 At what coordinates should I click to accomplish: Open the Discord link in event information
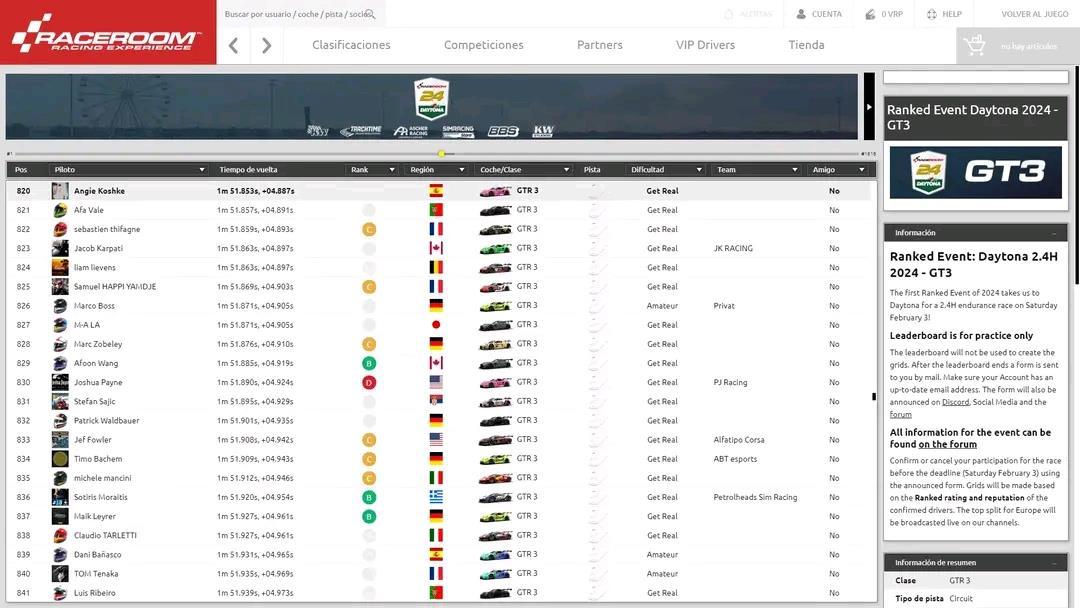[955, 402]
